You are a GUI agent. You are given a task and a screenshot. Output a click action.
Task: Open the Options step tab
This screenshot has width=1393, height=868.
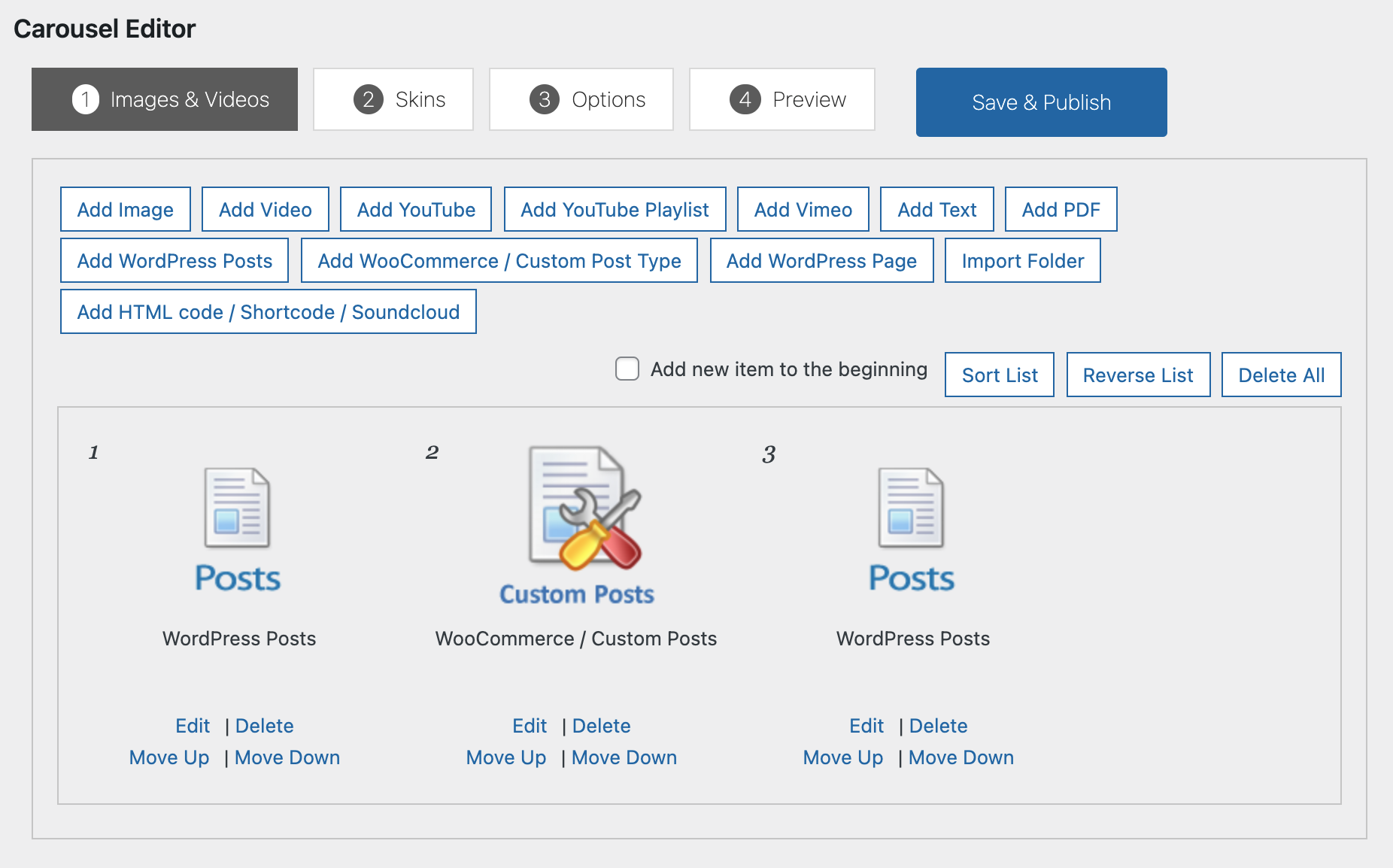581,99
